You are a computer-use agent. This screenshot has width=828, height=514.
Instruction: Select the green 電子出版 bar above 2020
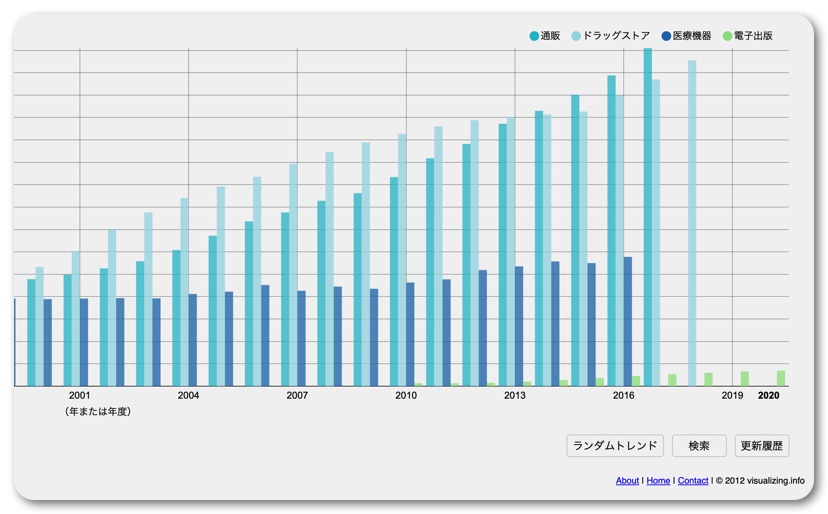pos(781,378)
